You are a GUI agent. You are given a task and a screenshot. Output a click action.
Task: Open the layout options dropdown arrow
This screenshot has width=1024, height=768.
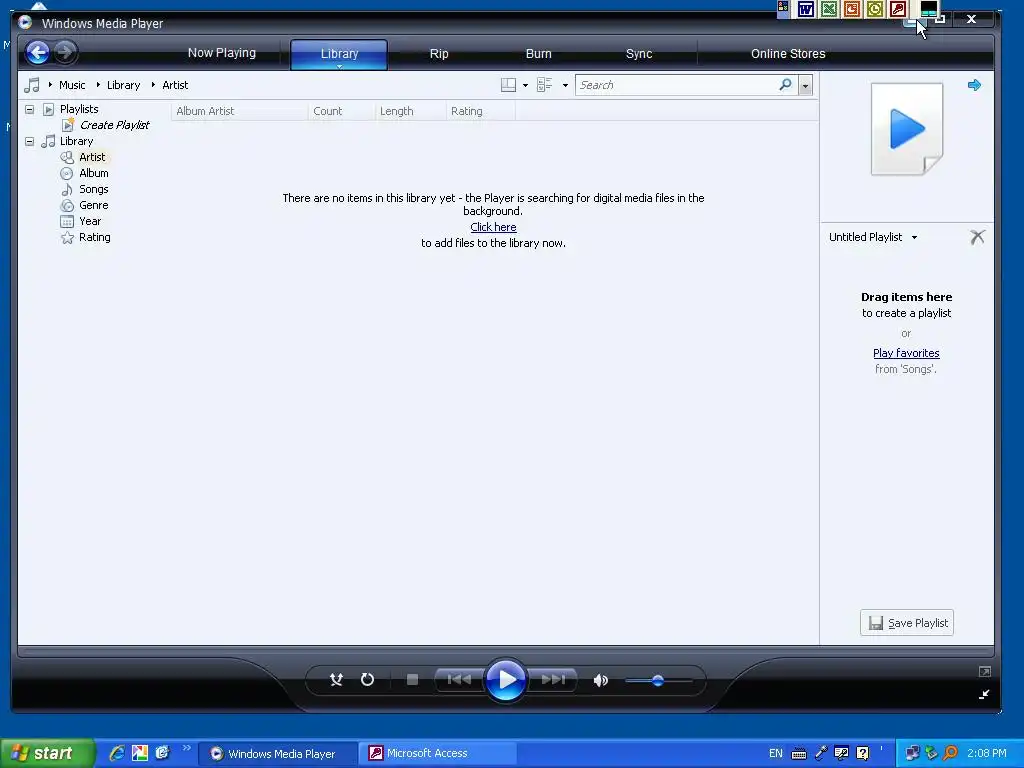pyautogui.click(x=525, y=85)
